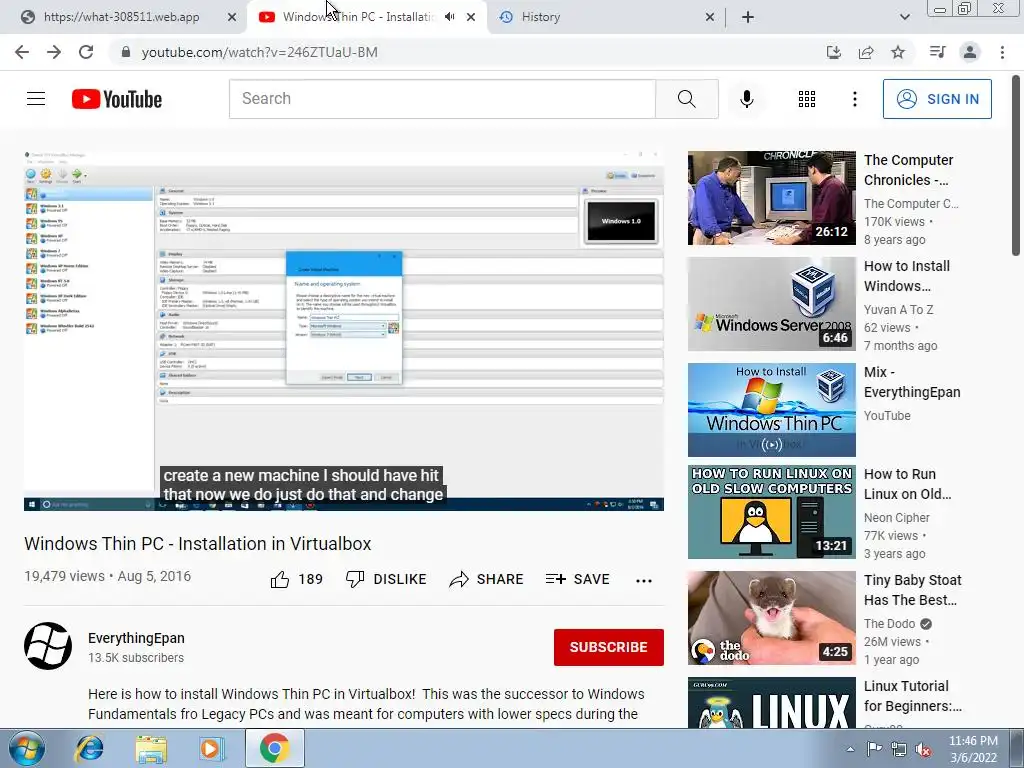
Task: Click the video player area
Action: coord(344,330)
